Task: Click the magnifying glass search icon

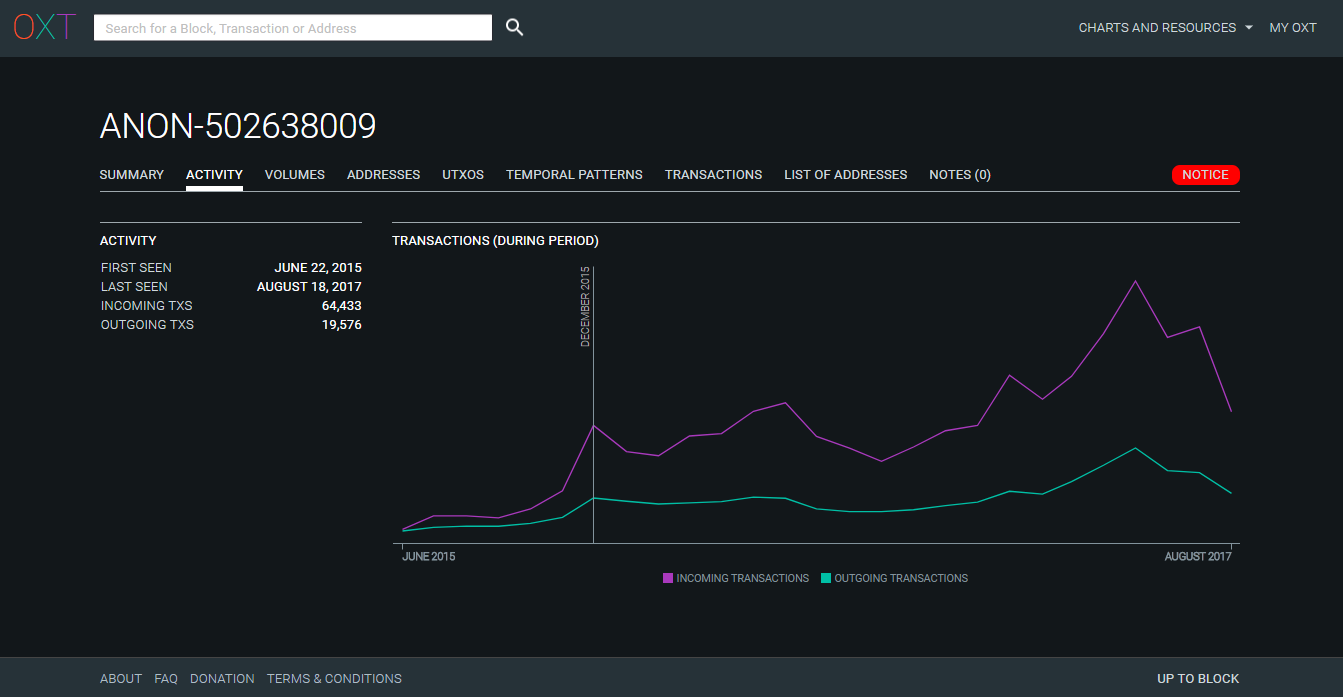Action: point(514,28)
